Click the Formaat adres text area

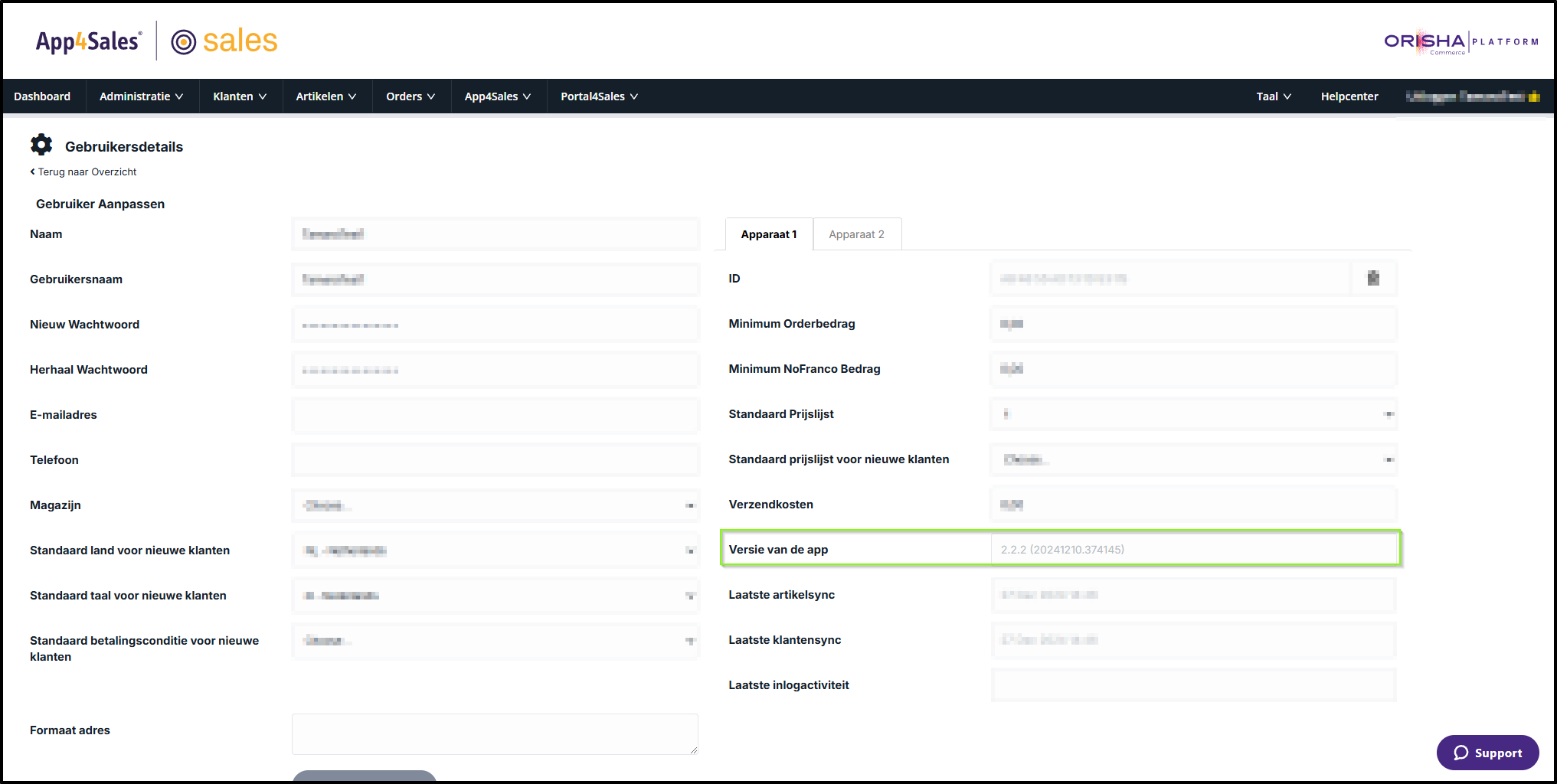(x=495, y=734)
